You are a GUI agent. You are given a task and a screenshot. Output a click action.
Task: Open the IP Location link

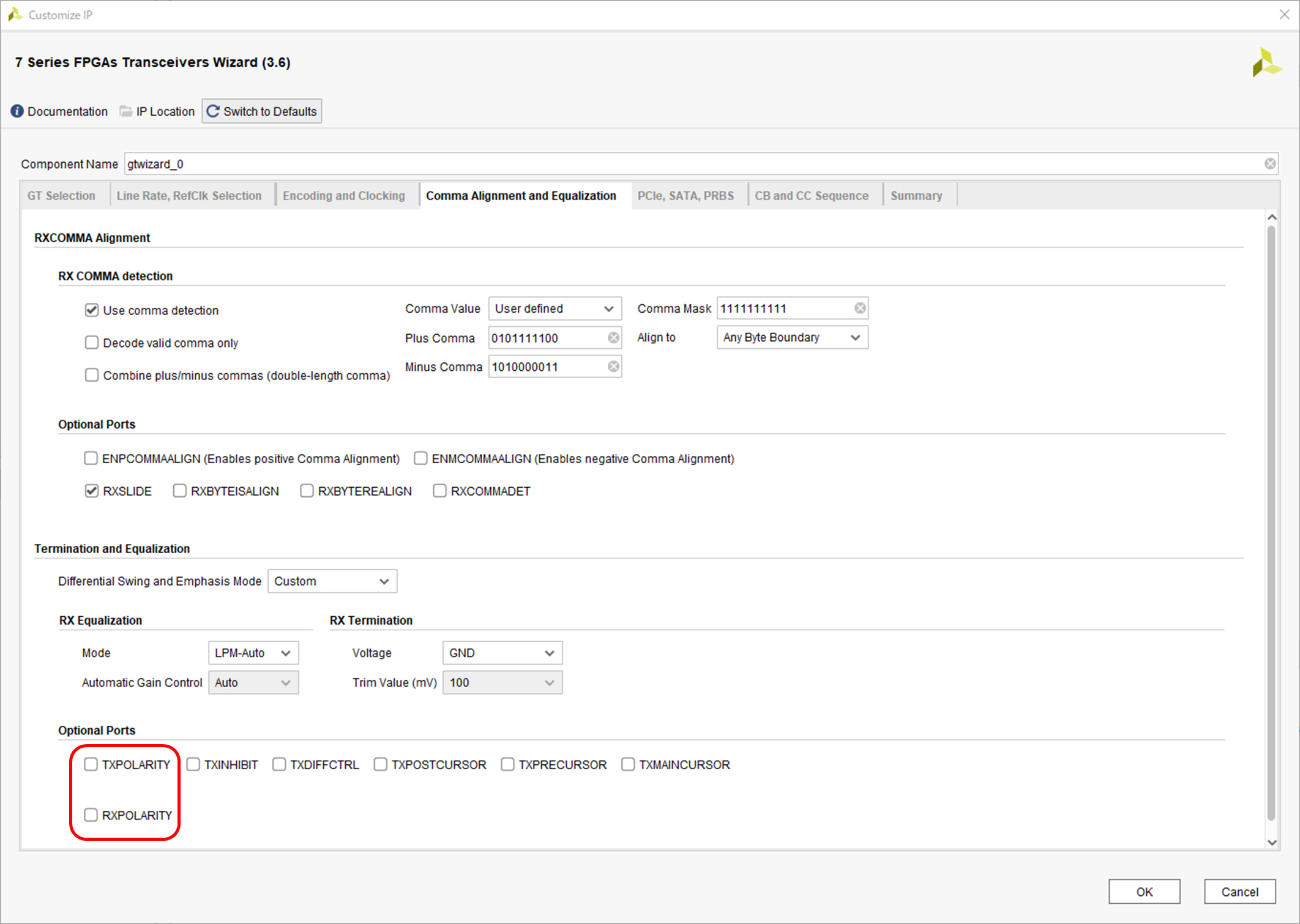coord(165,111)
